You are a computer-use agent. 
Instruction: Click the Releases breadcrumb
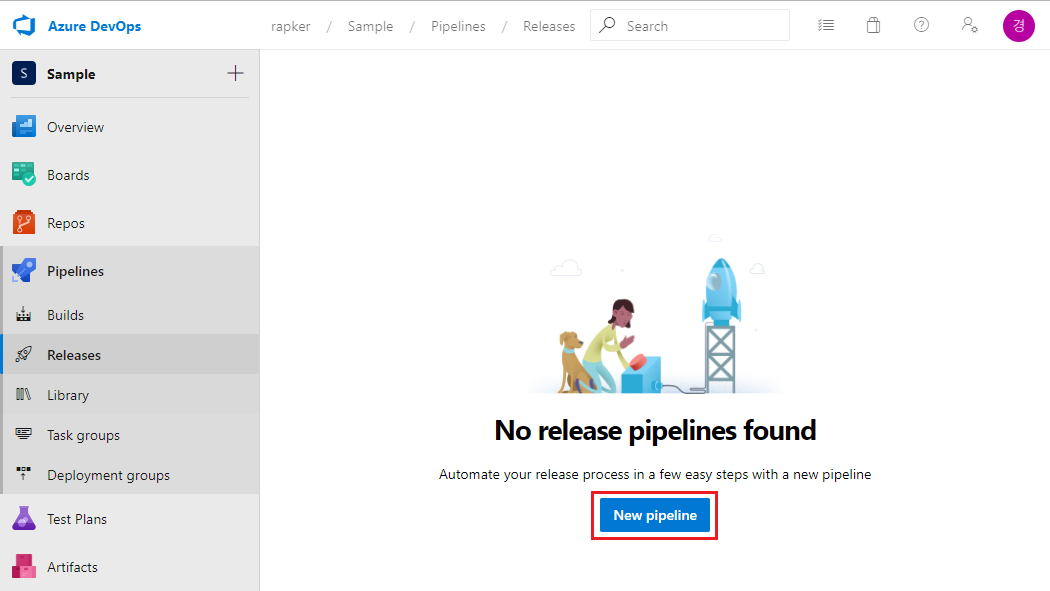point(549,26)
